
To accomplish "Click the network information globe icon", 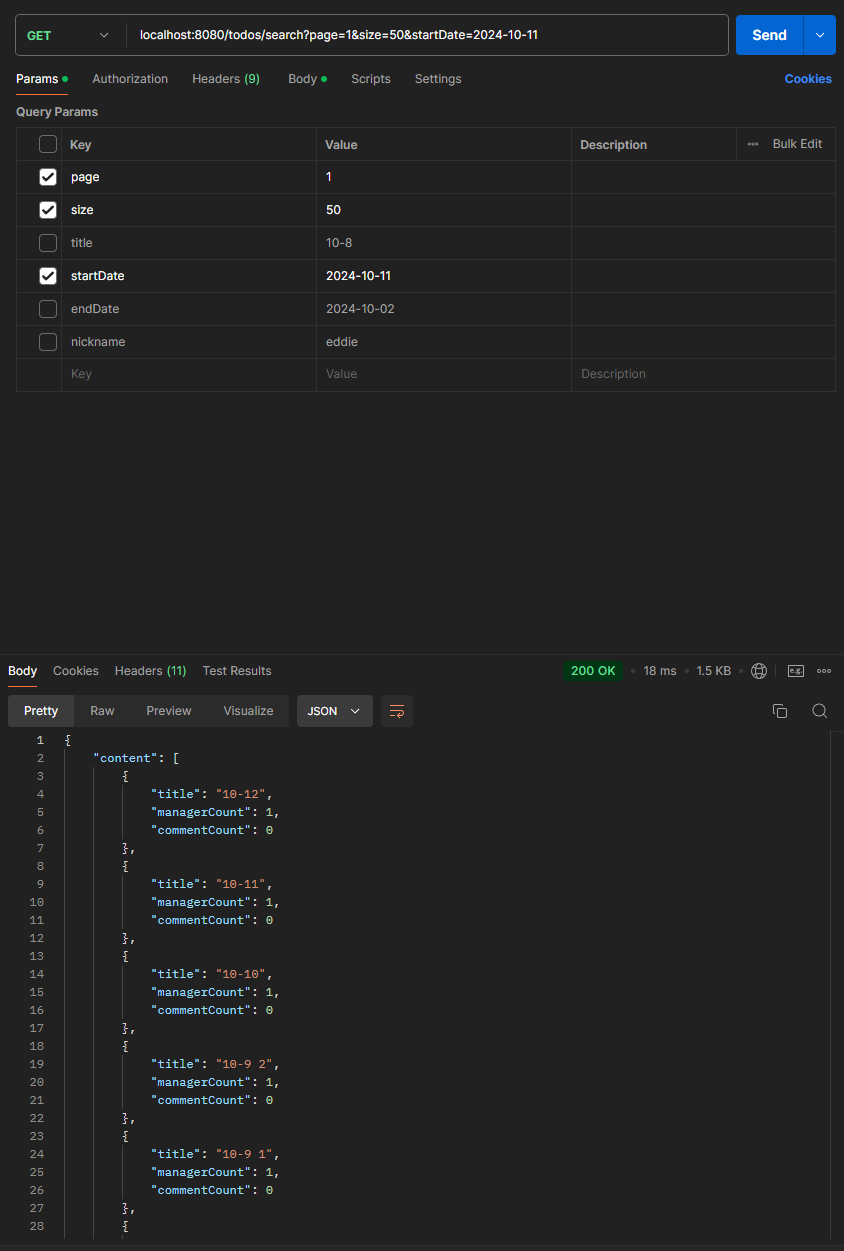I will (759, 671).
